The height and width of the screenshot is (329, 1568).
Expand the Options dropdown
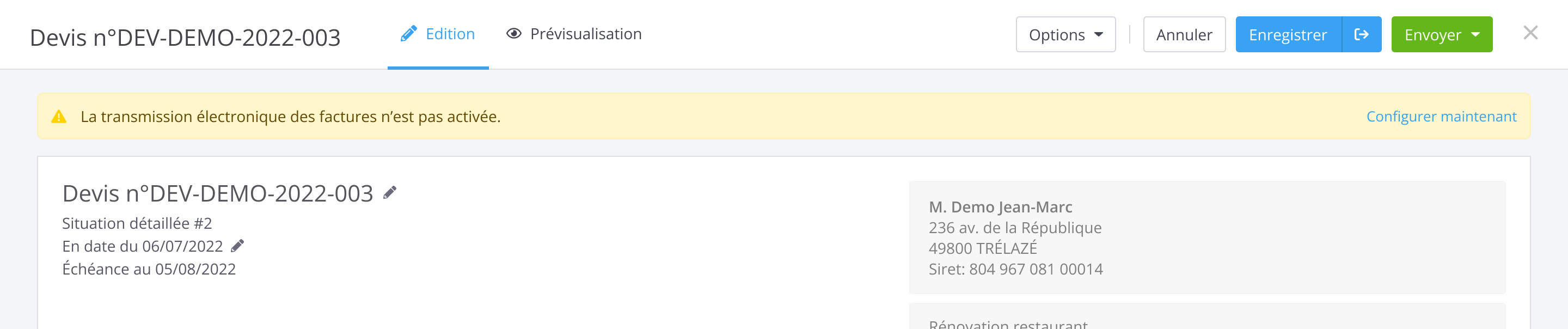click(1065, 35)
